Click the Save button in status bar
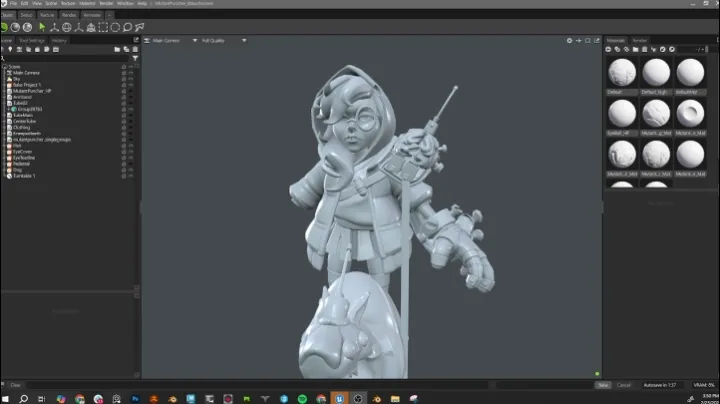The height and width of the screenshot is (404, 720). click(603, 385)
